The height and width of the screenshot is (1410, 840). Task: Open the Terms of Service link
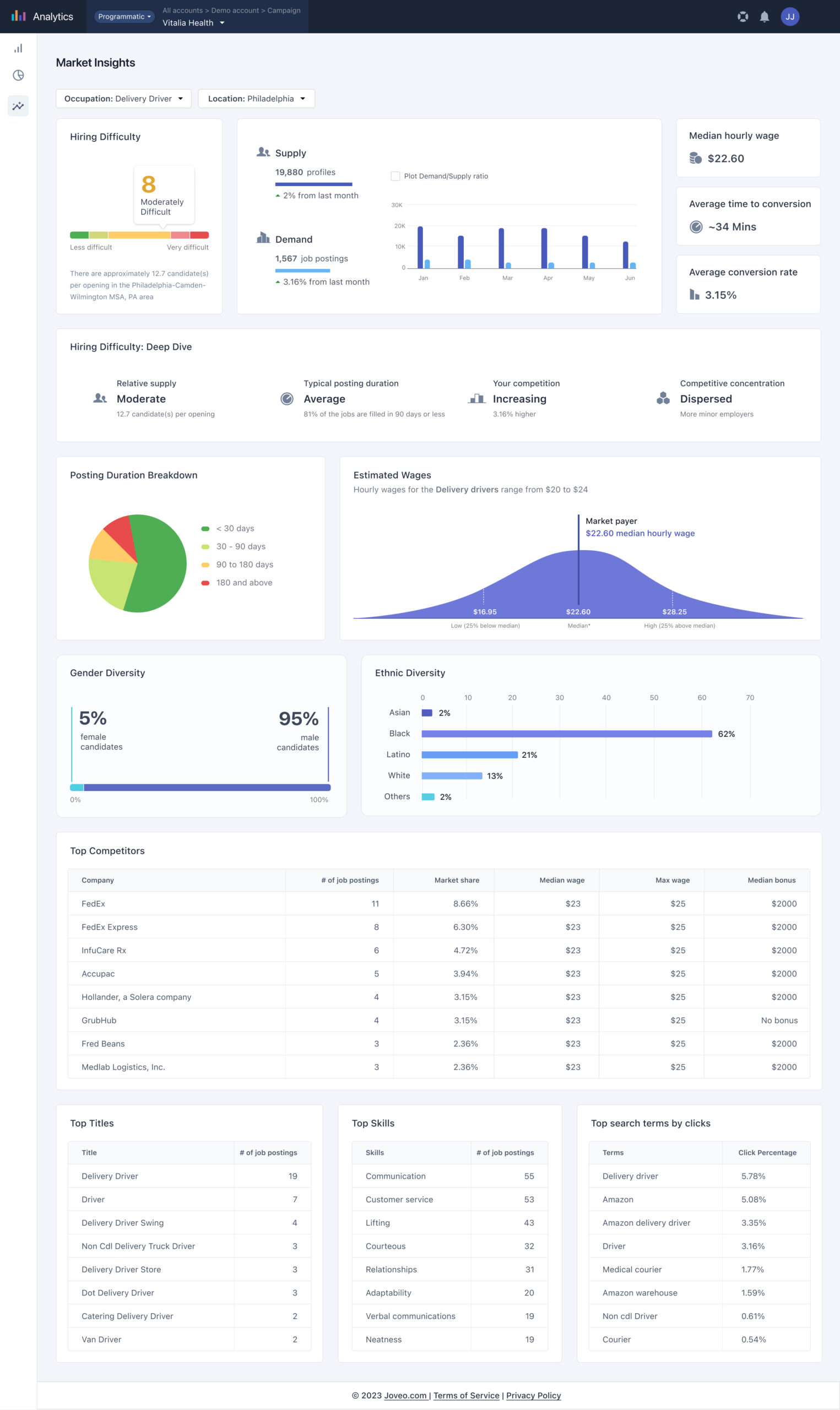[x=466, y=1395]
